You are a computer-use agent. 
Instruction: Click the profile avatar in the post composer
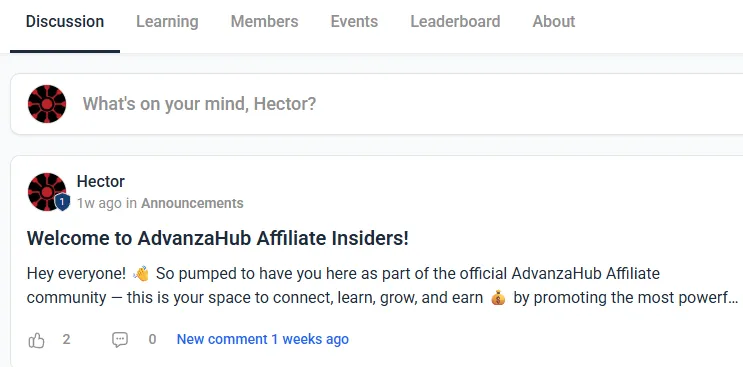(x=47, y=104)
